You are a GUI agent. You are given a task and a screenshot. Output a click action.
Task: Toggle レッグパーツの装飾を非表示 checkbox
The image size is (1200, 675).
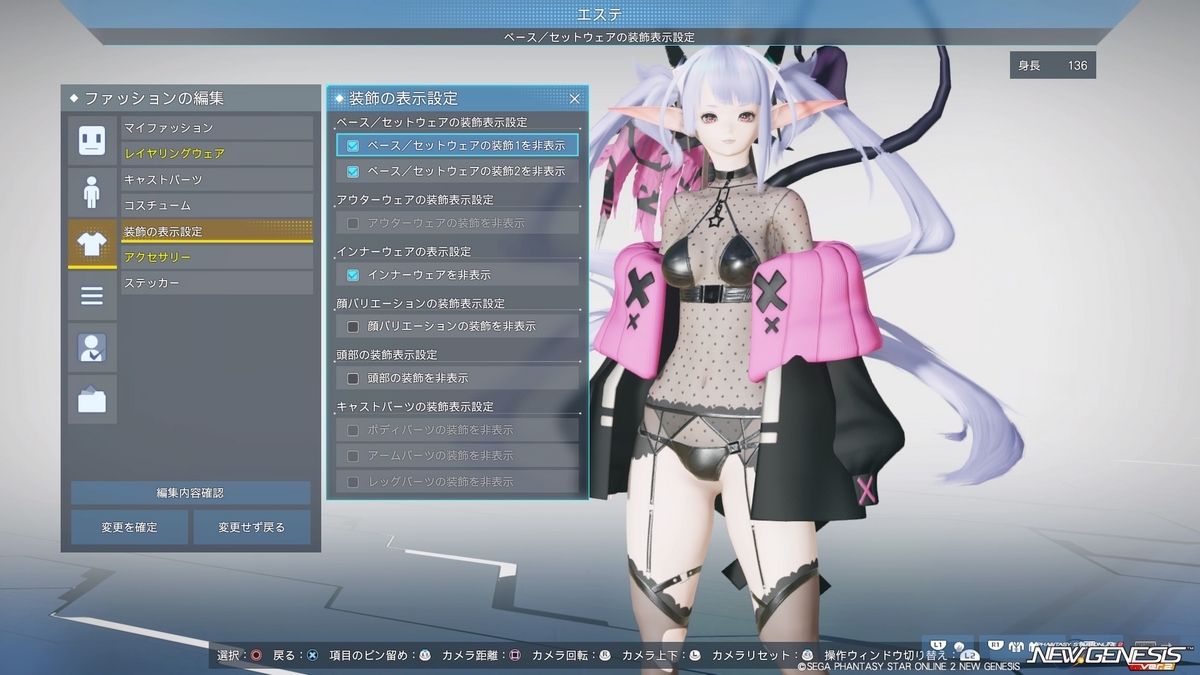pos(353,482)
